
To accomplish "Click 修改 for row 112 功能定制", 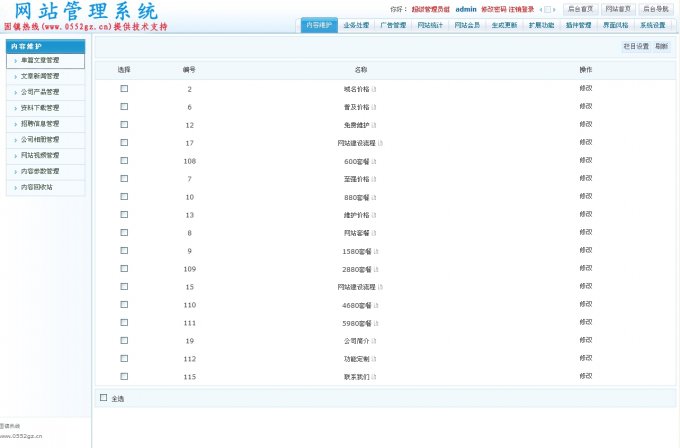I will pyautogui.click(x=585, y=358).
